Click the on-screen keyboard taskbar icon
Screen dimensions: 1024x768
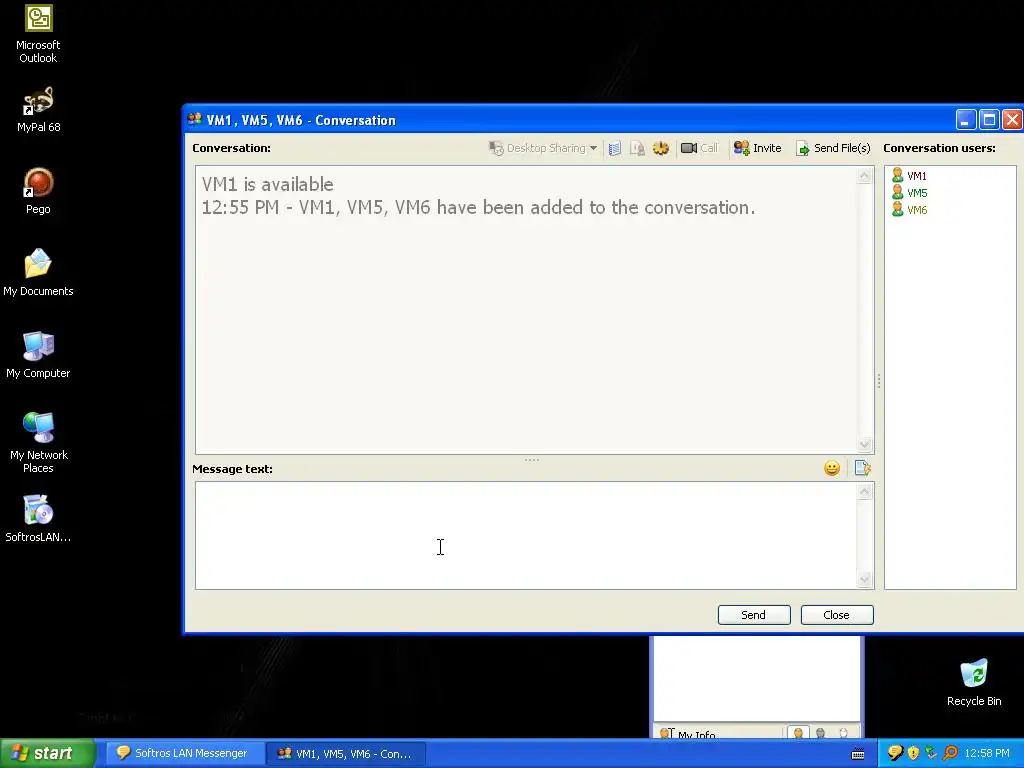coord(858,754)
